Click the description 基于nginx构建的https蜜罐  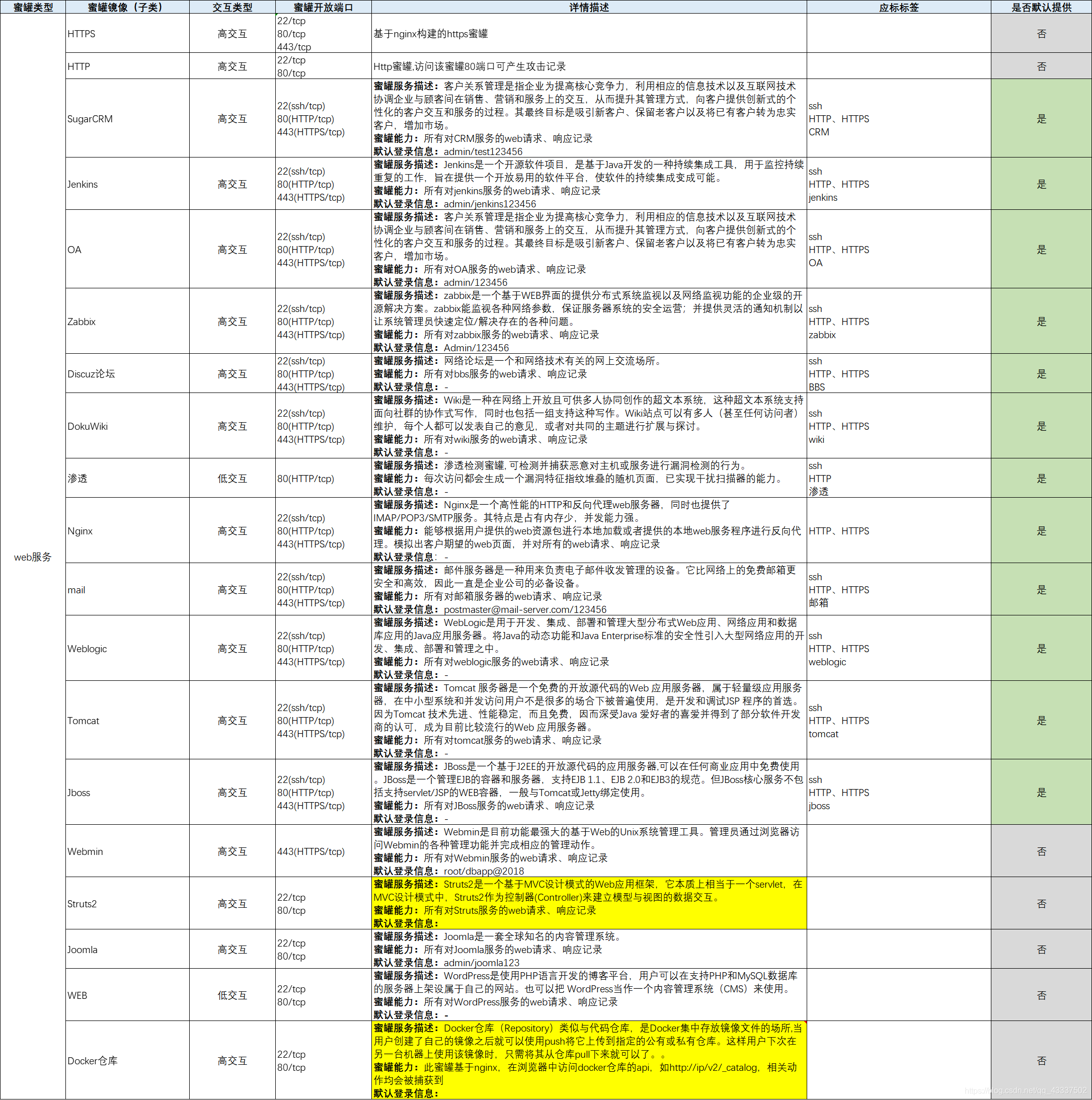click(x=589, y=34)
